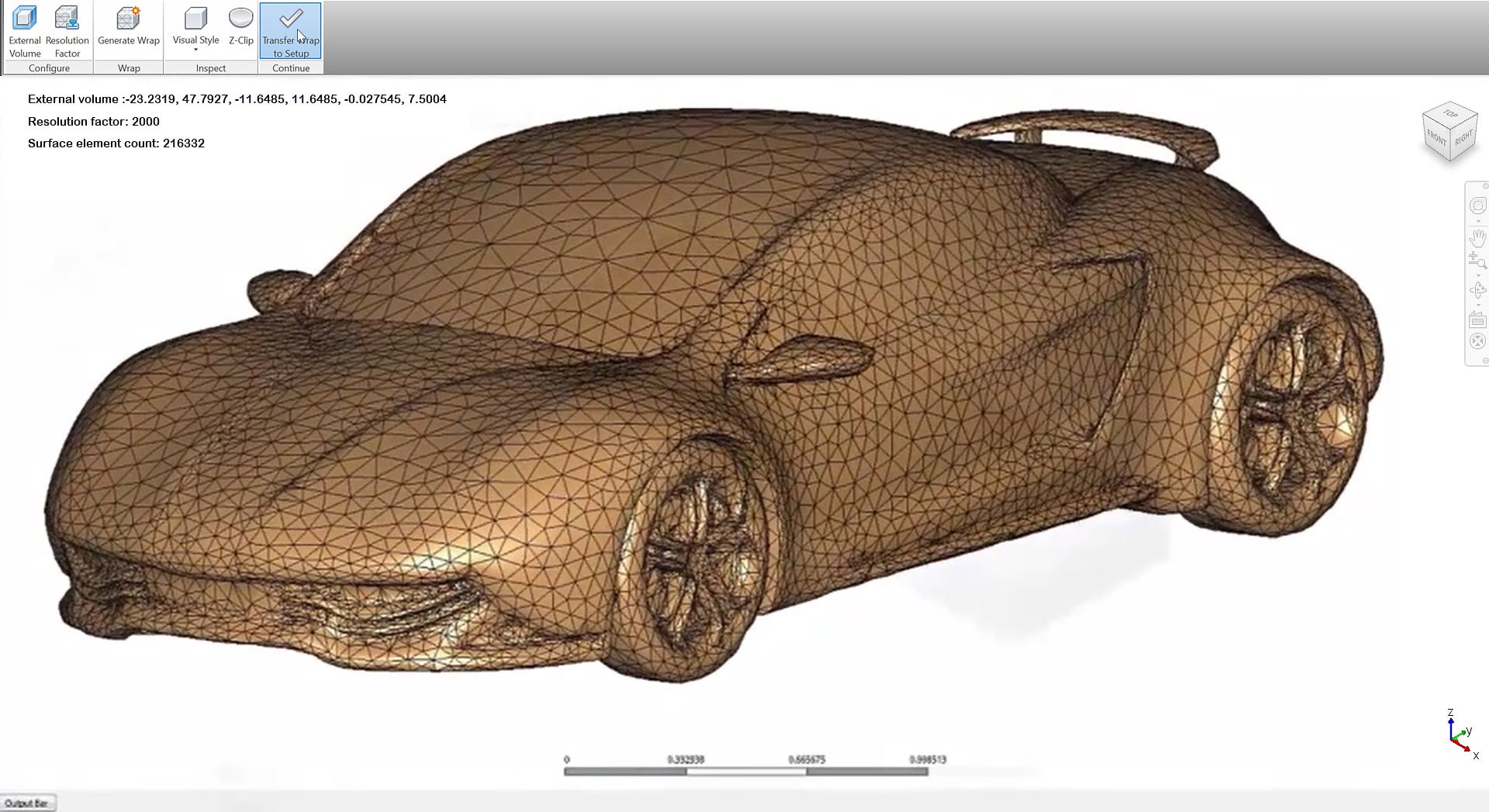Open the External Volume tool

[x=25, y=31]
